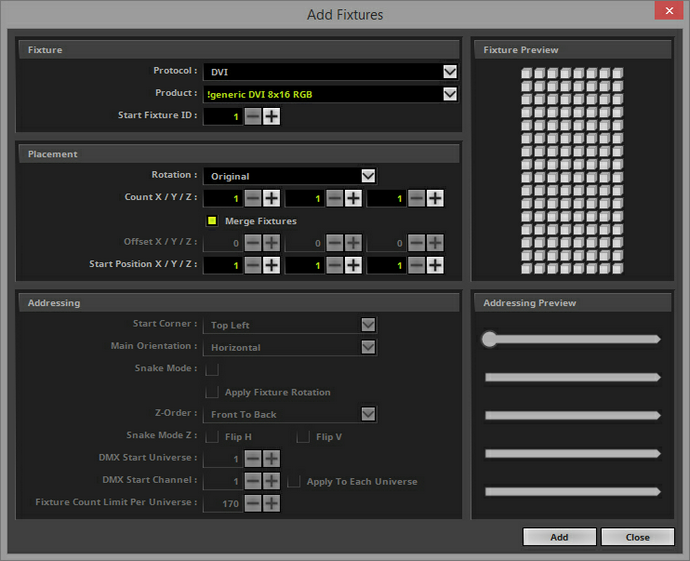Increase Fixture Count Limit Per Universe
The image size is (690, 561).
point(272,504)
